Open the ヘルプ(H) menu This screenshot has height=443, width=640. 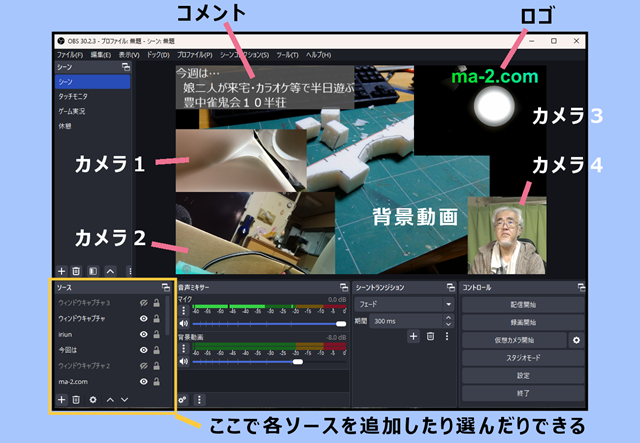318,55
